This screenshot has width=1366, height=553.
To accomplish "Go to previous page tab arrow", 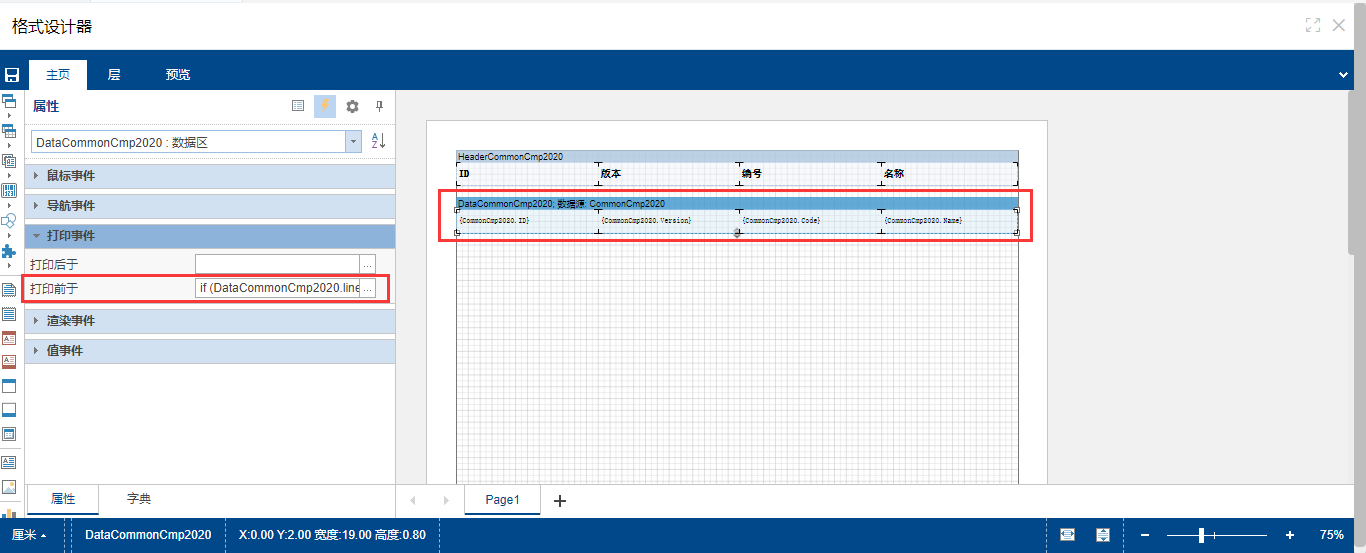I will (413, 500).
